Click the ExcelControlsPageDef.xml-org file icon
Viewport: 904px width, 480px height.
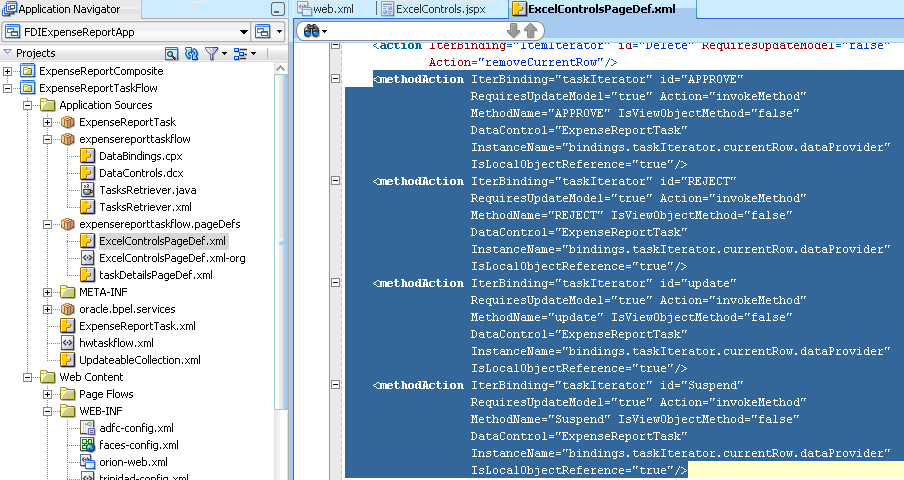(87, 258)
